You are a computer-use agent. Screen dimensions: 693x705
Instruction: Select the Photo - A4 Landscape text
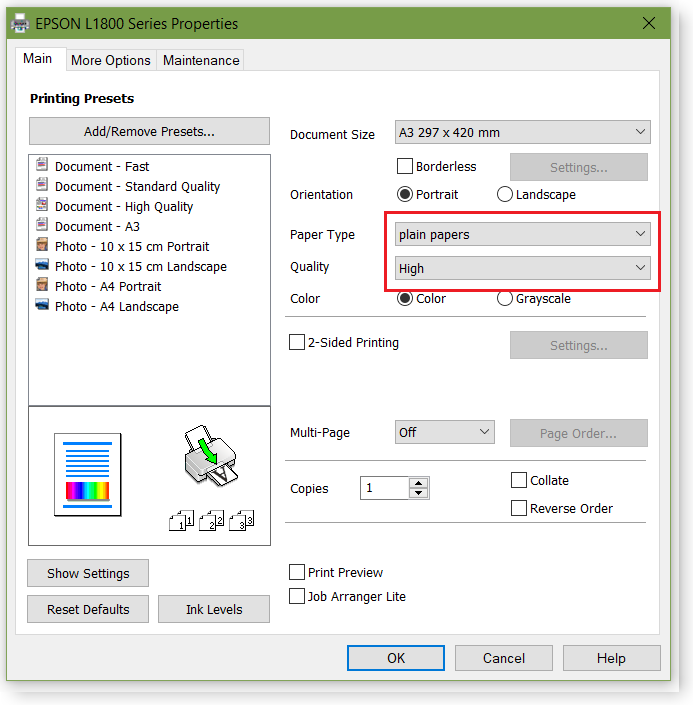[x=117, y=306]
